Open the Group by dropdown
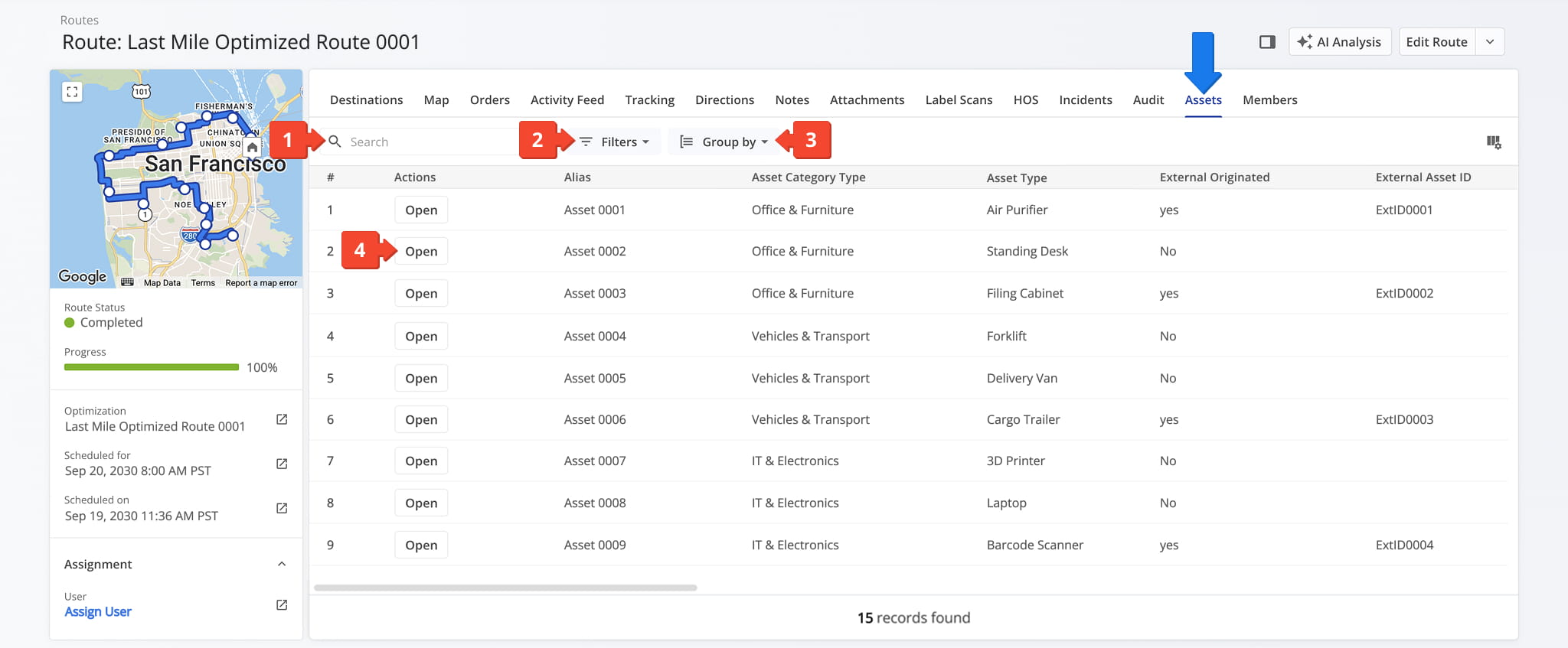The height and width of the screenshot is (648, 1568). (724, 142)
